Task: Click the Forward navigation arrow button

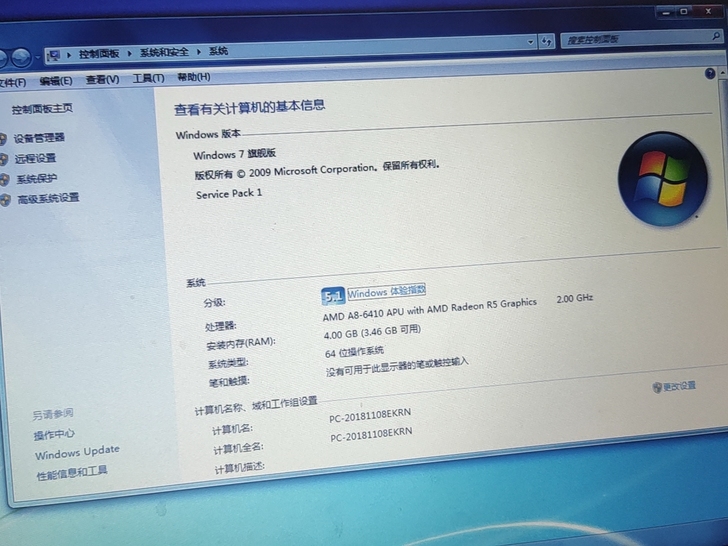Action: (x=21, y=58)
